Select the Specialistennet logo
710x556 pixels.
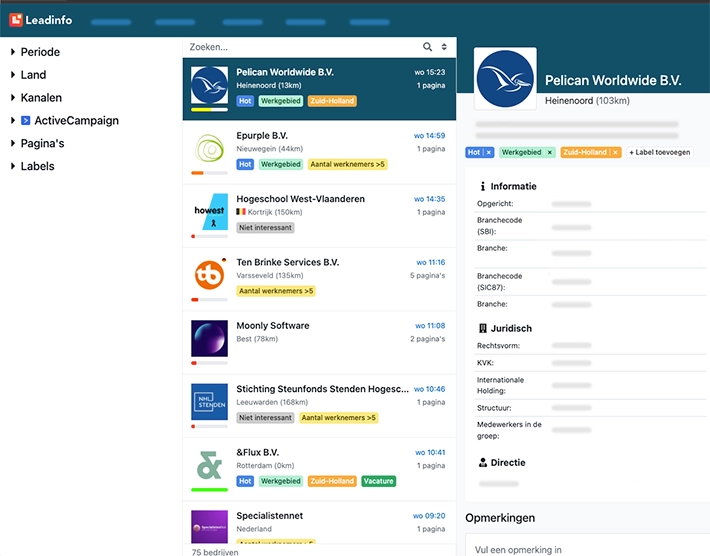click(209, 527)
